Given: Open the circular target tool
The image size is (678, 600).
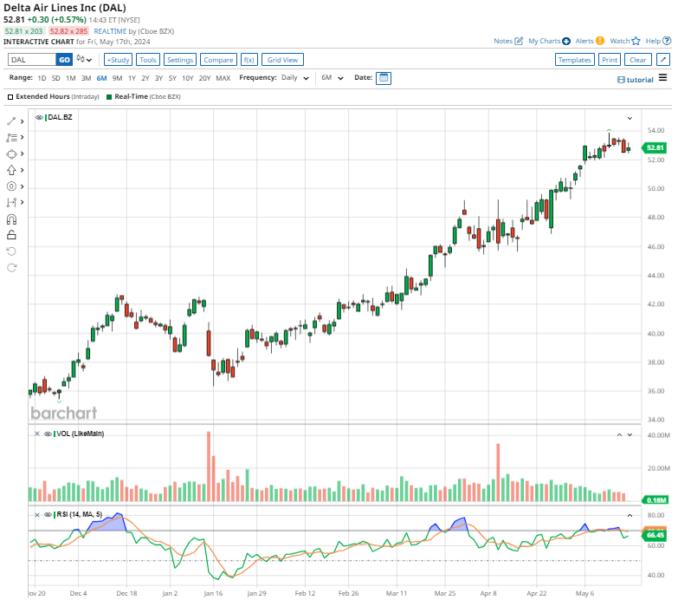Looking at the screenshot, I should [11, 186].
